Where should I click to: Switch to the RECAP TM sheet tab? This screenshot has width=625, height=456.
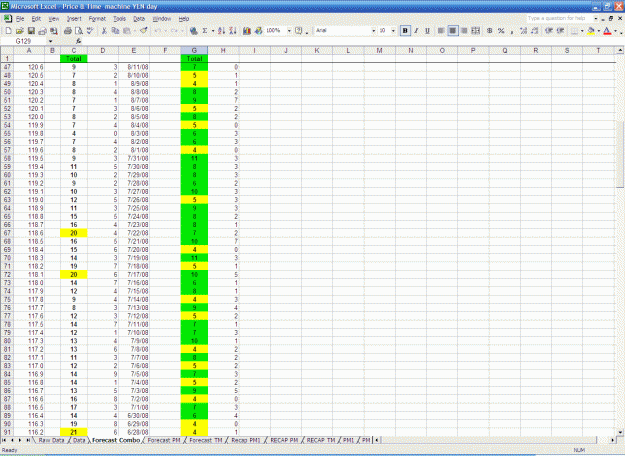[321, 440]
